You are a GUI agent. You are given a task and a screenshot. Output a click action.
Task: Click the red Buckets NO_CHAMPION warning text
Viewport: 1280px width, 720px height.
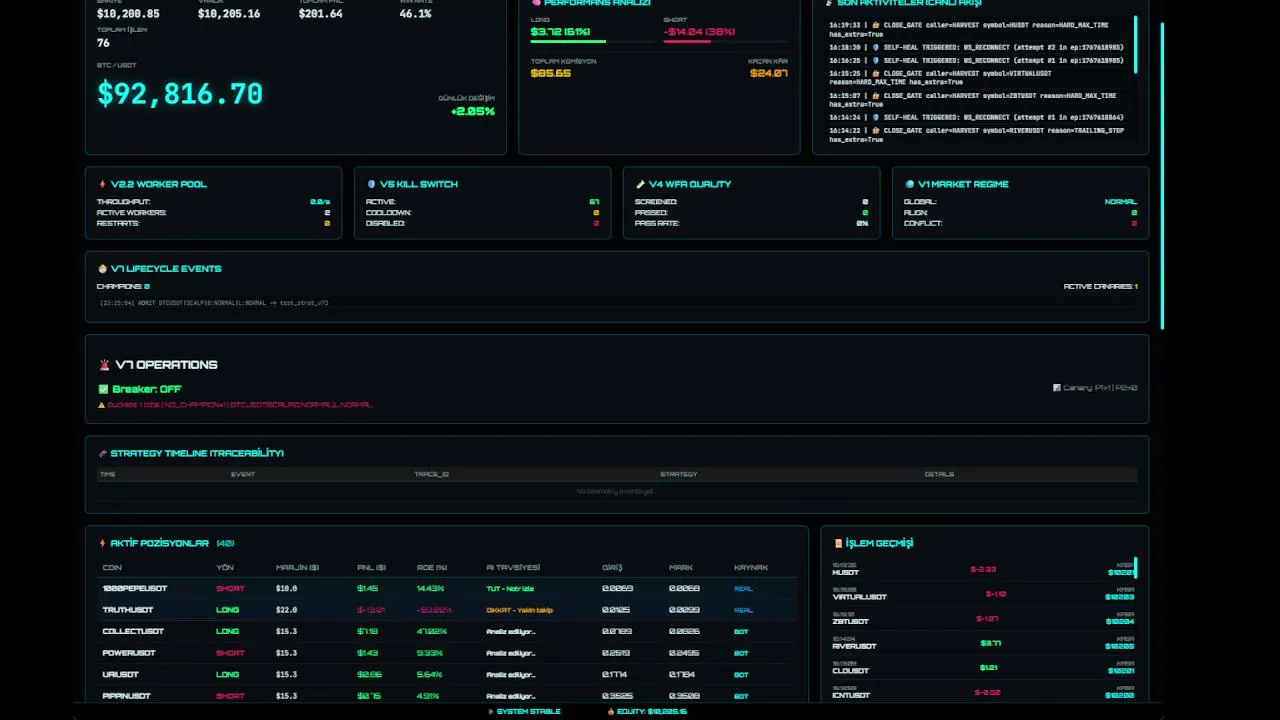pos(240,405)
